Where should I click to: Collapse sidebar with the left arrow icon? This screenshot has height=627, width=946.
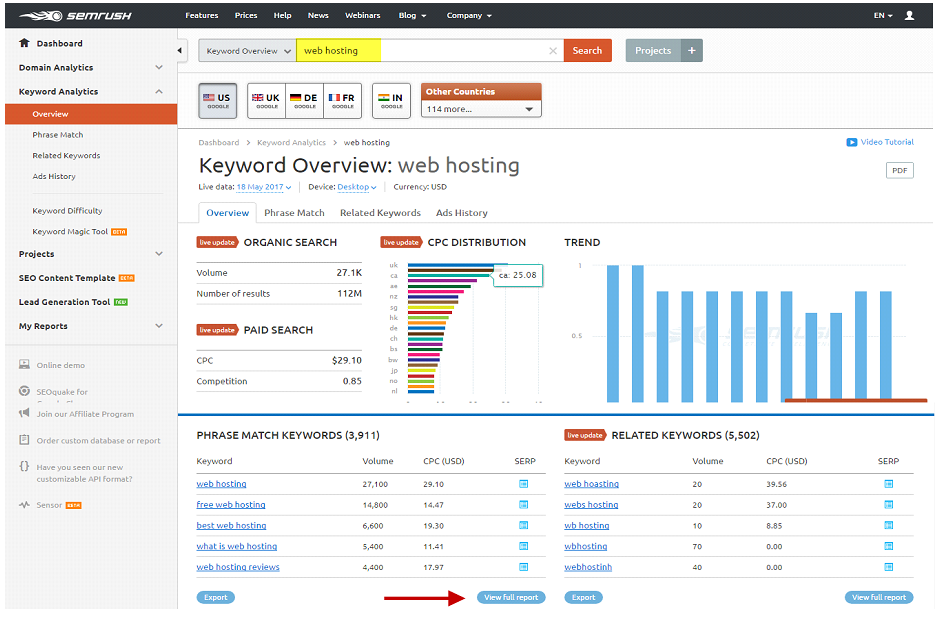point(180,51)
